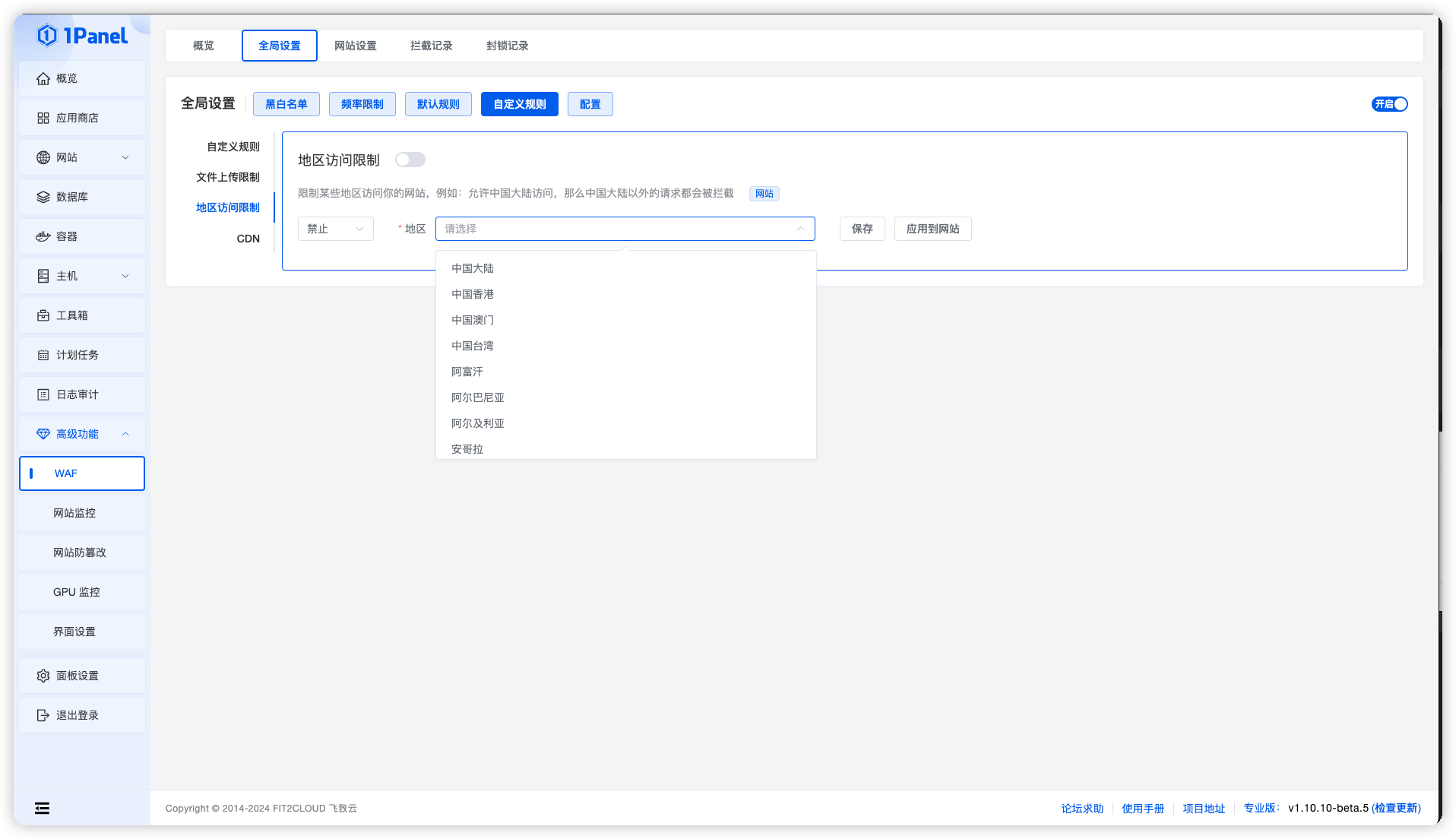Turn off the 开启 switch at top right

[x=1390, y=104]
